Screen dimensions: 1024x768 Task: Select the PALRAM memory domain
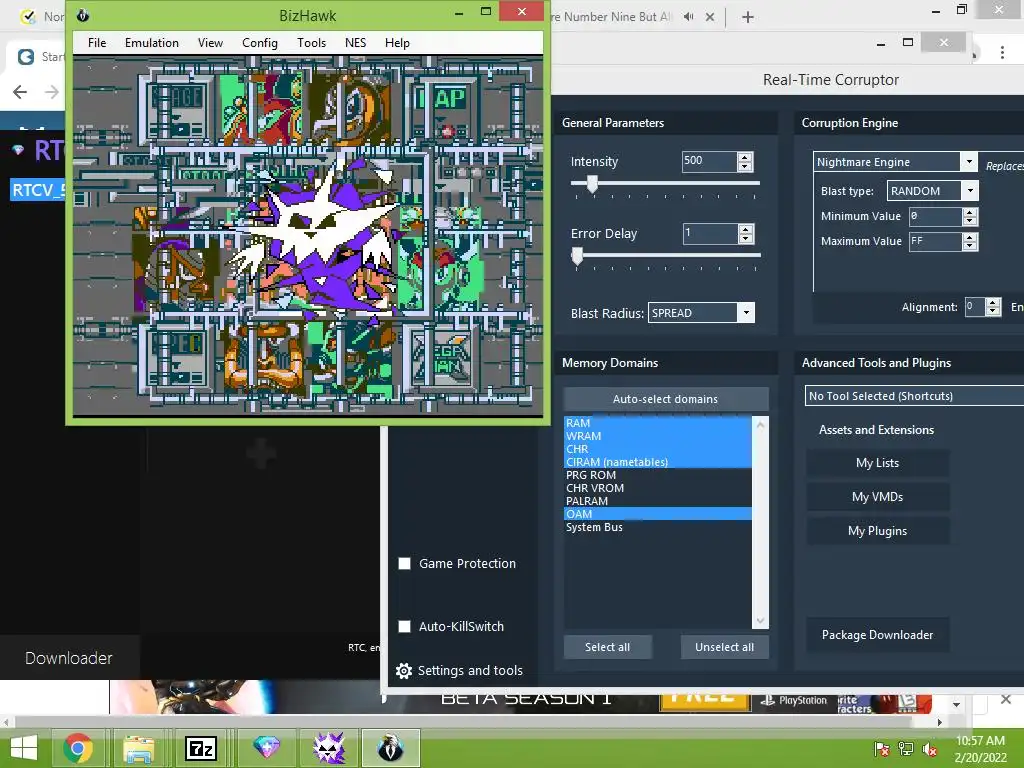point(658,501)
